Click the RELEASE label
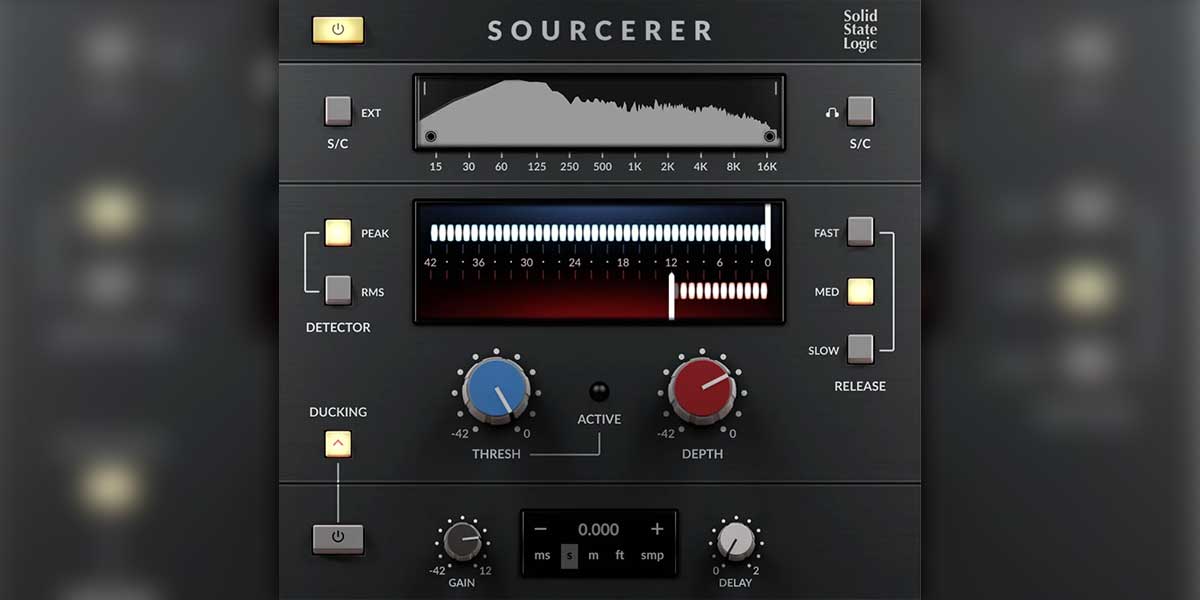 tap(860, 386)
